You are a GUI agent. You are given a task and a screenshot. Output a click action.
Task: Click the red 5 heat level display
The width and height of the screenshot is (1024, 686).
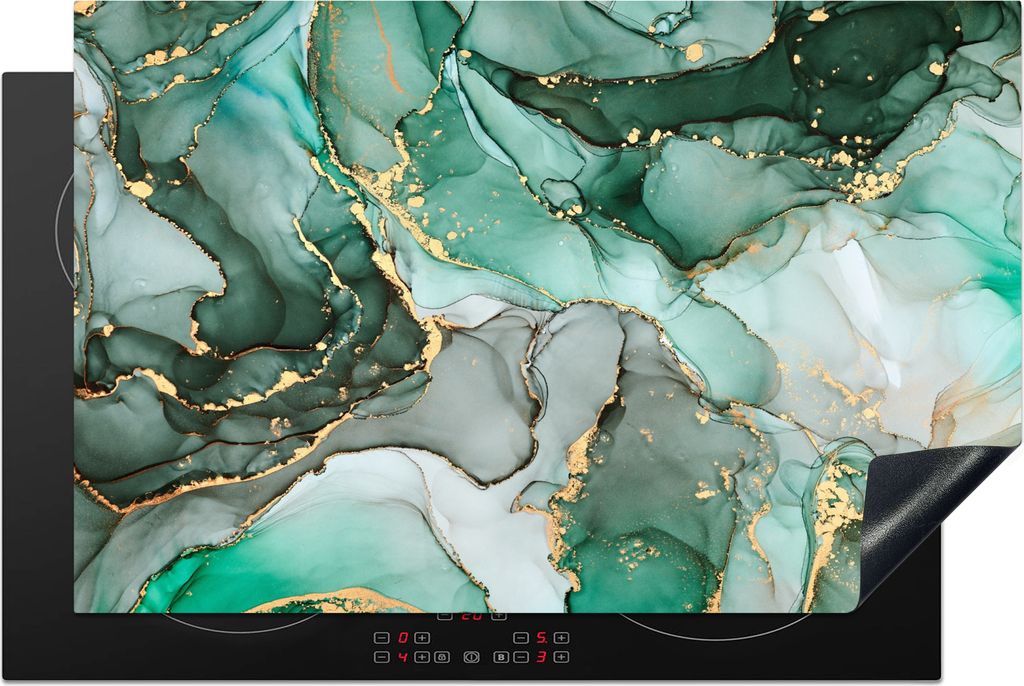coord(541,638)
